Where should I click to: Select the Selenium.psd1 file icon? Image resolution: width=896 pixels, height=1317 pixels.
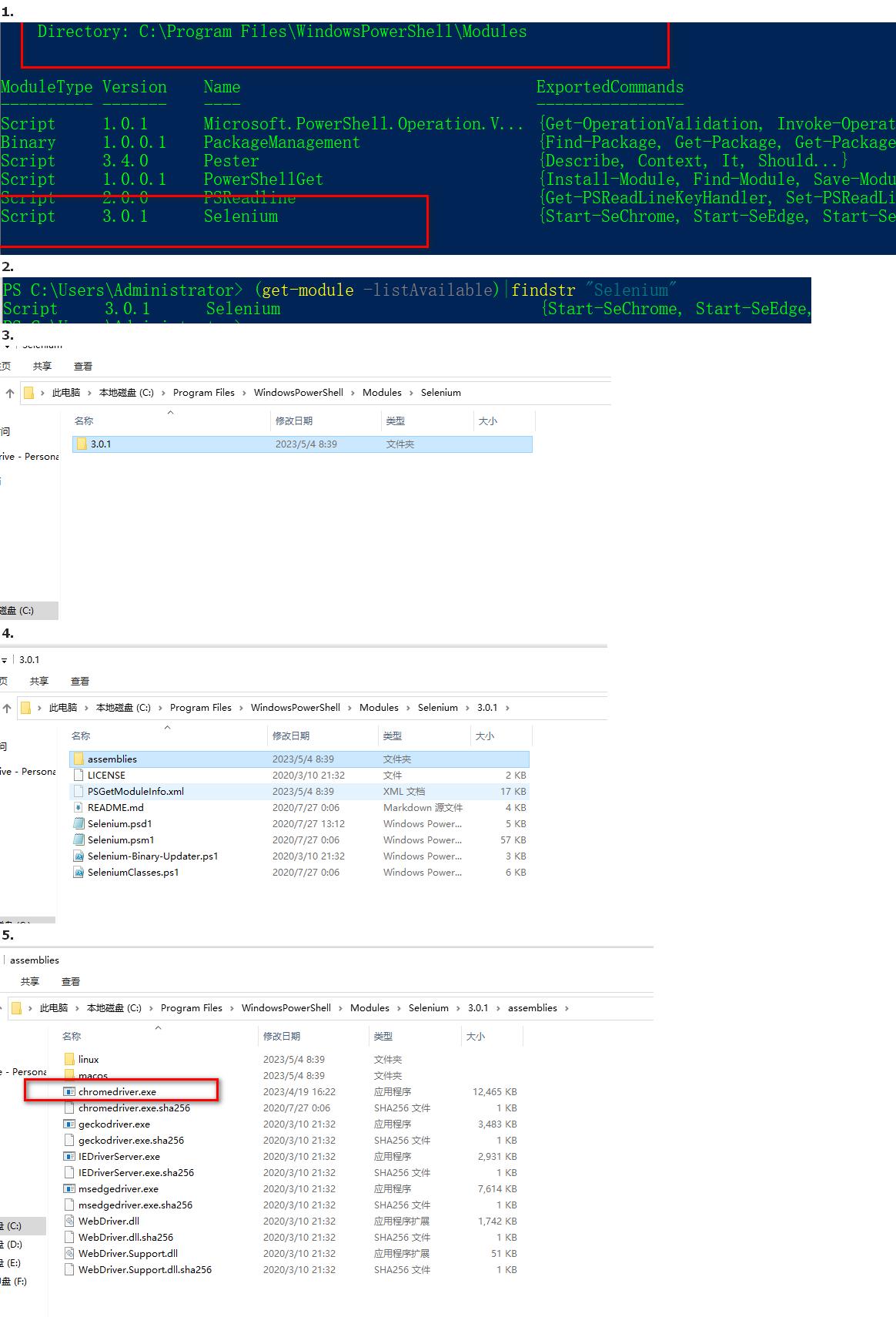79,824
